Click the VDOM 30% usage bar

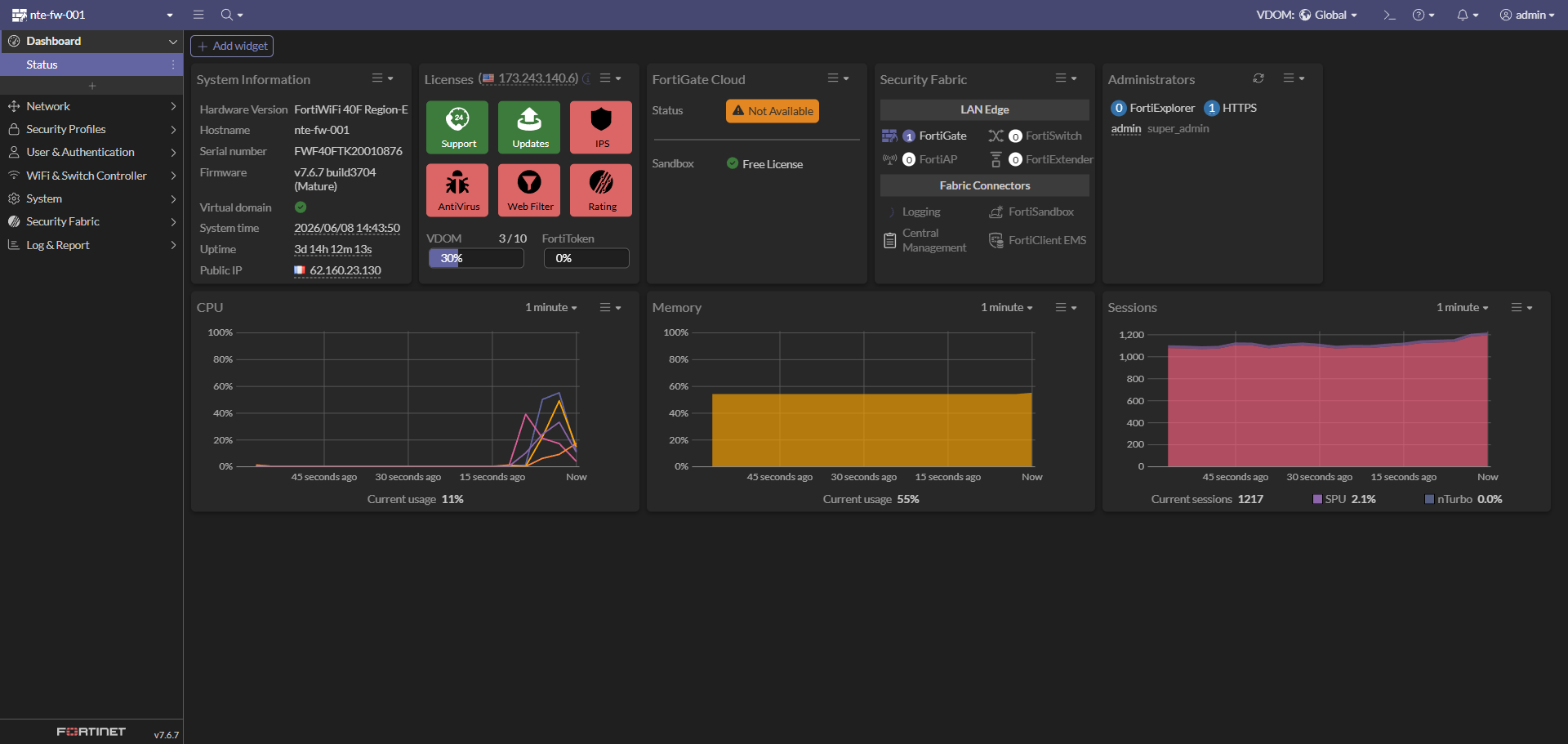(x=476, y=258)
